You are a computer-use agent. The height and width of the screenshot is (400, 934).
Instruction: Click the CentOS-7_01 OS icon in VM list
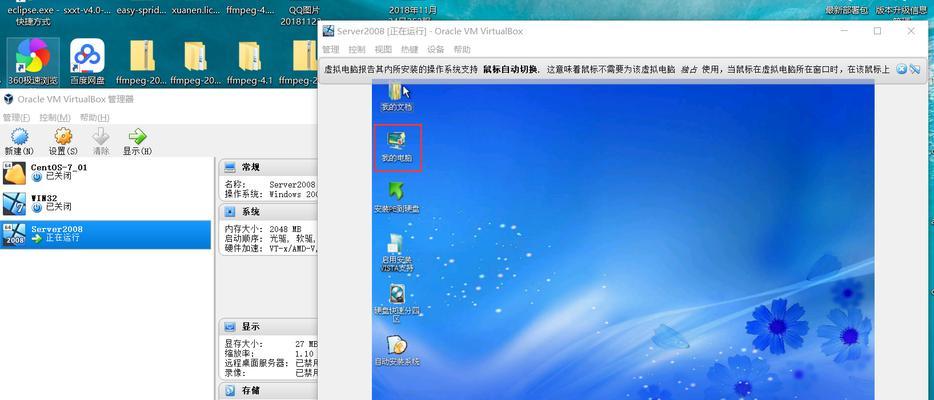[14, 173]
